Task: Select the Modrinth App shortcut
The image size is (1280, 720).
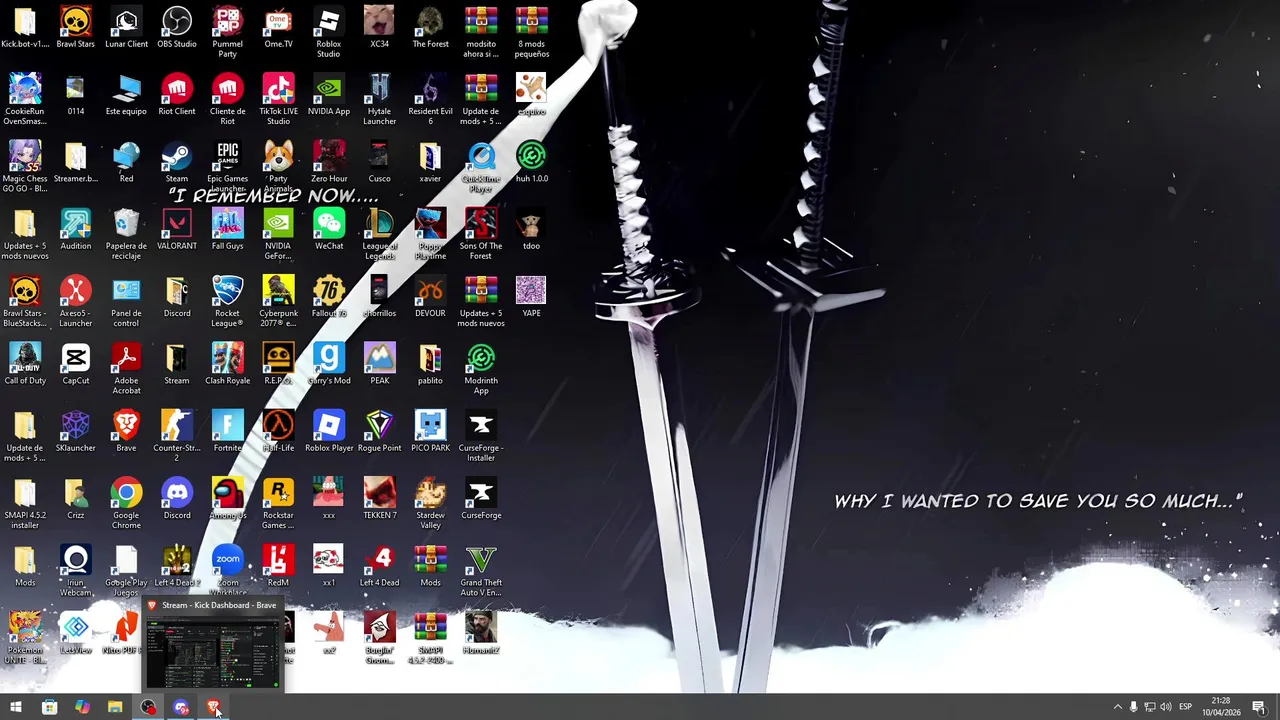Action: click(481, 368)
